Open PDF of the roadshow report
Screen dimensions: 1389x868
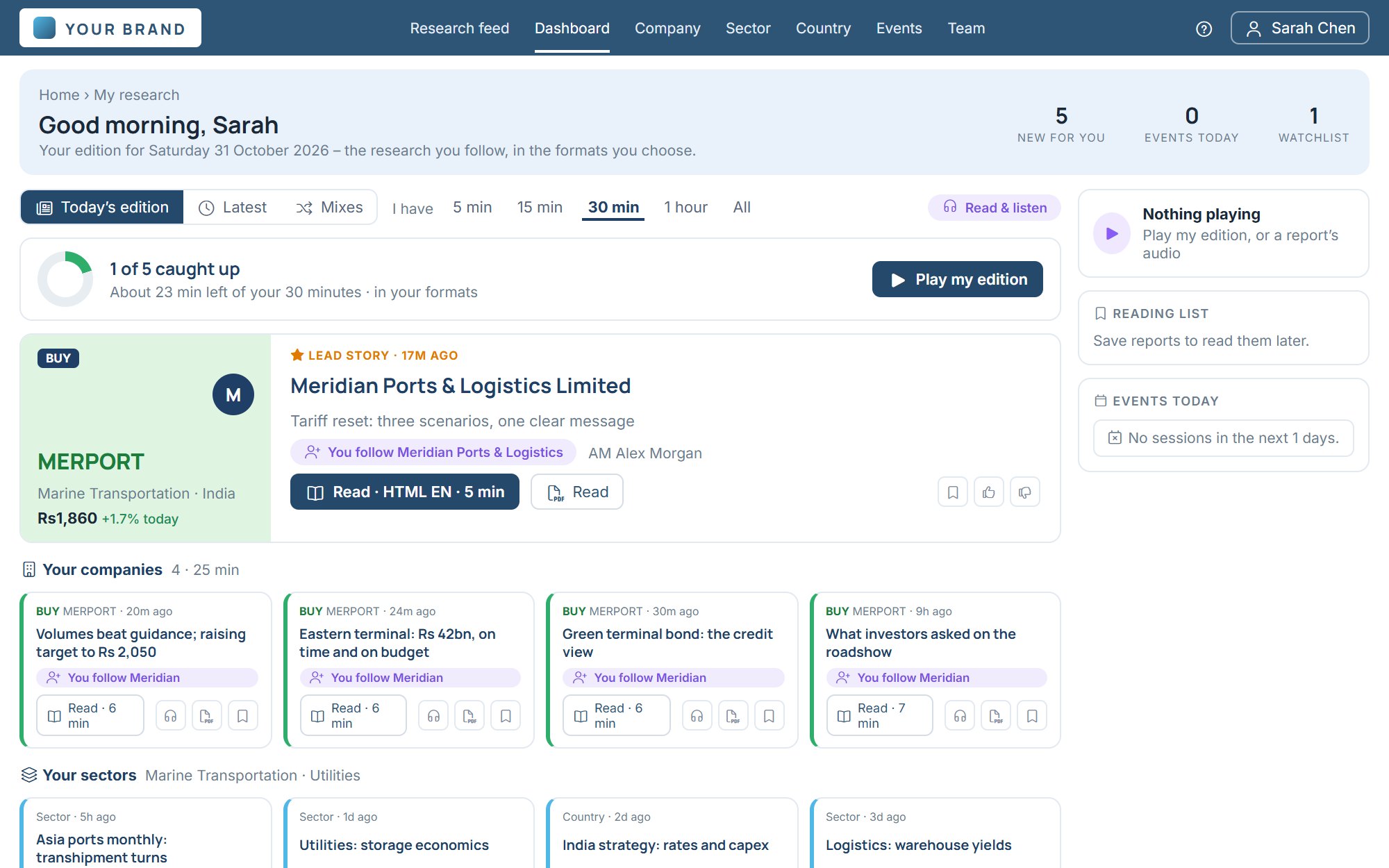(x=996, y=716)
